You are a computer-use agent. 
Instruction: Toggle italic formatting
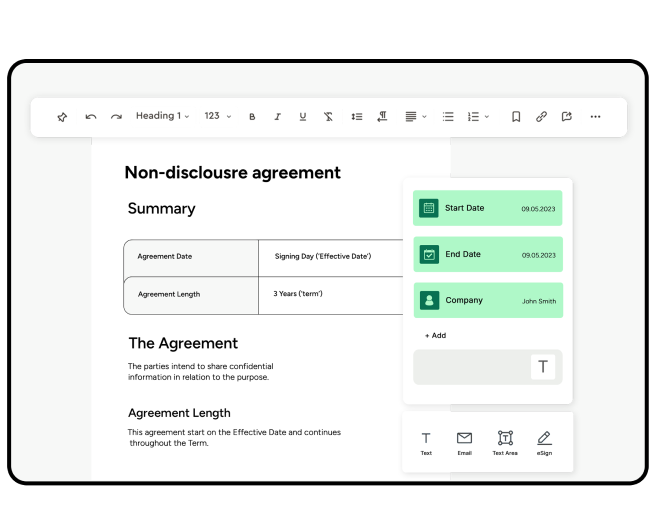tap(277, 117)
